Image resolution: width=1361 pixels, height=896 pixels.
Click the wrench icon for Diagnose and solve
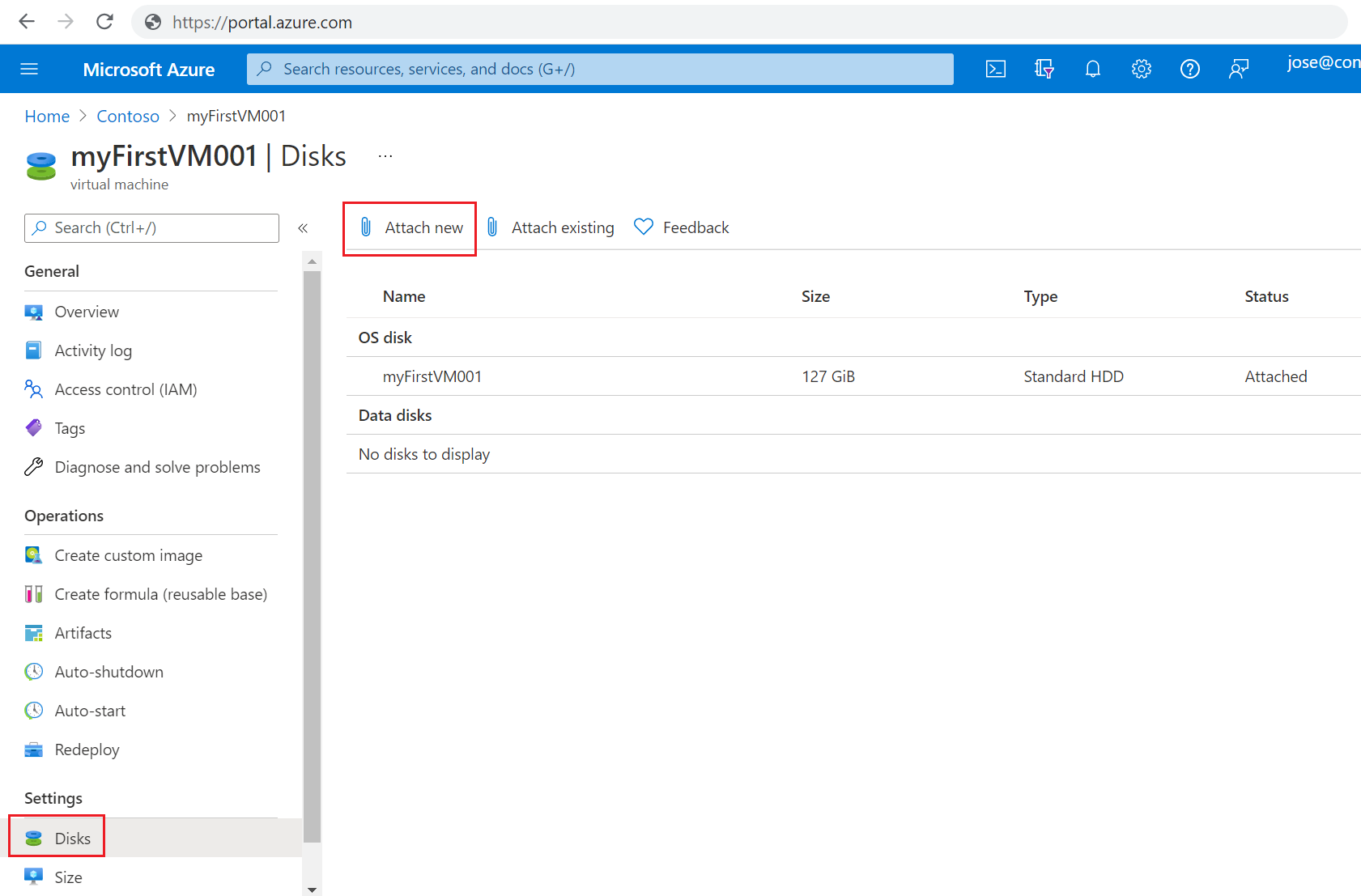33,466
